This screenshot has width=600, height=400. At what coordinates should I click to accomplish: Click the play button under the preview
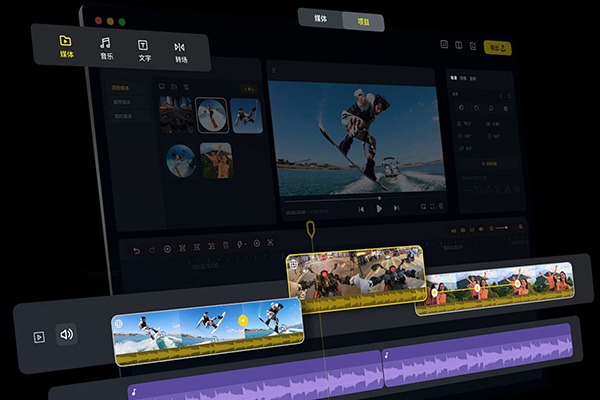click(379, 209)
